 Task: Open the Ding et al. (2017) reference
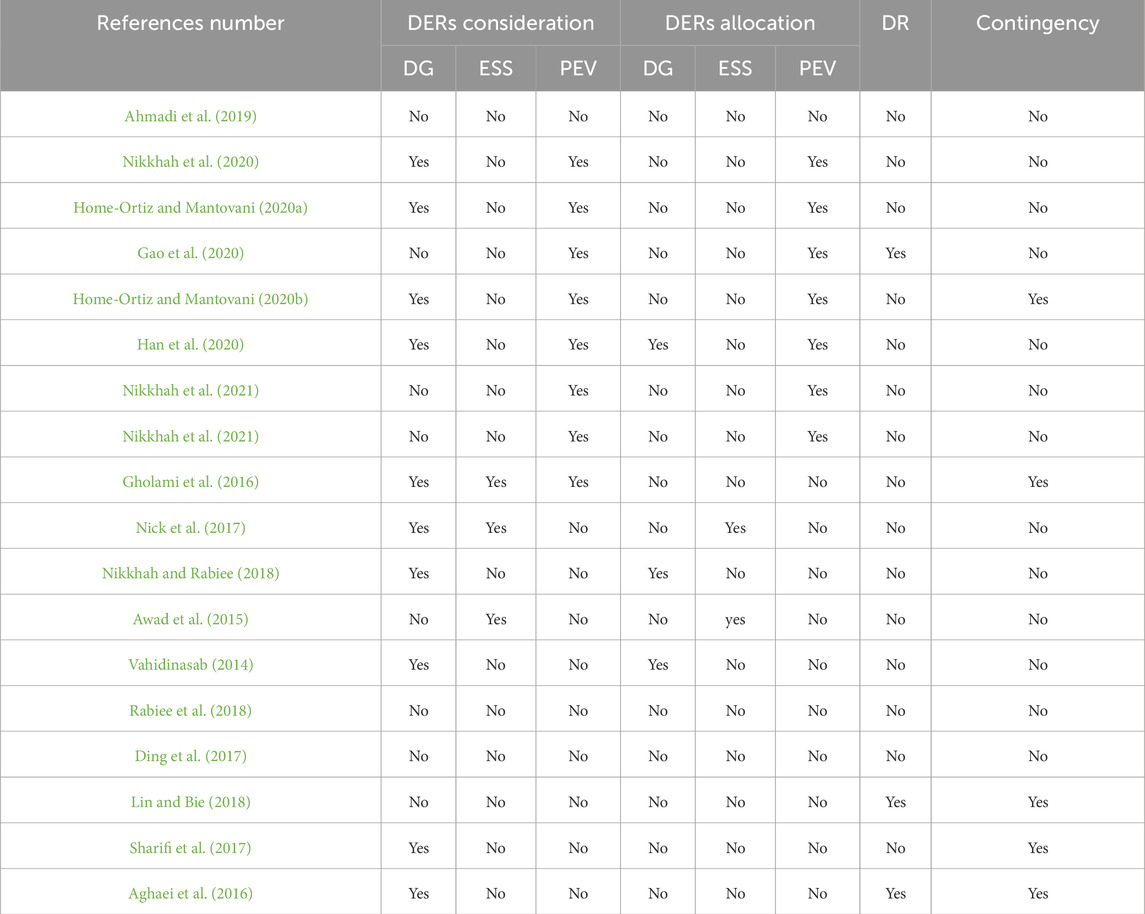(191, 756)
